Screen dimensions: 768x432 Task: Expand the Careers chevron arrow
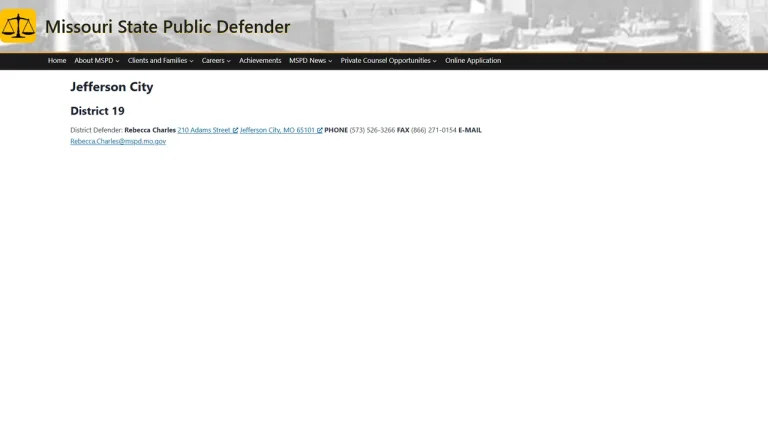(229, 61)
